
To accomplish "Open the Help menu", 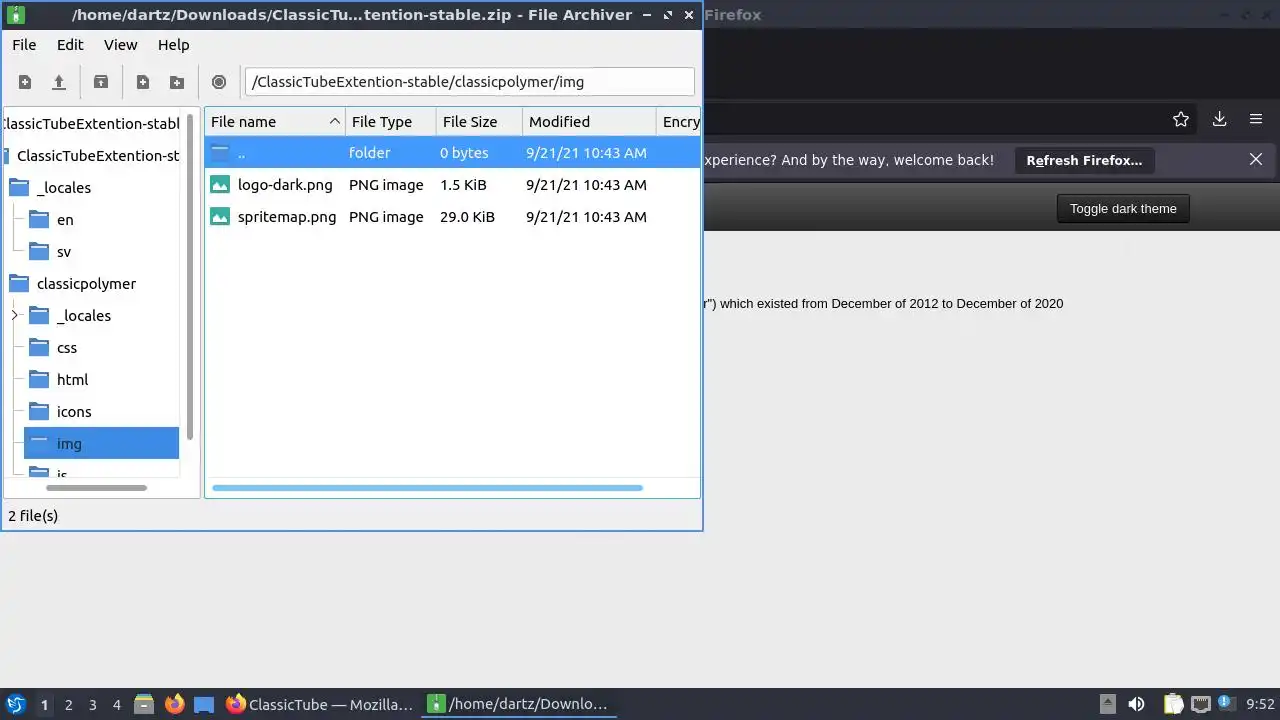I will (x=173, y=45).
